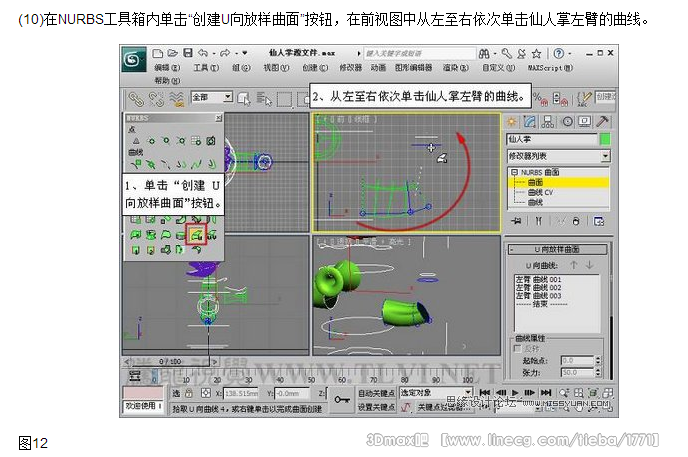Screen dimensions: 688x457
Task: Collapse the NURBS 曲面 stack entry
Action: coord(514,172)
